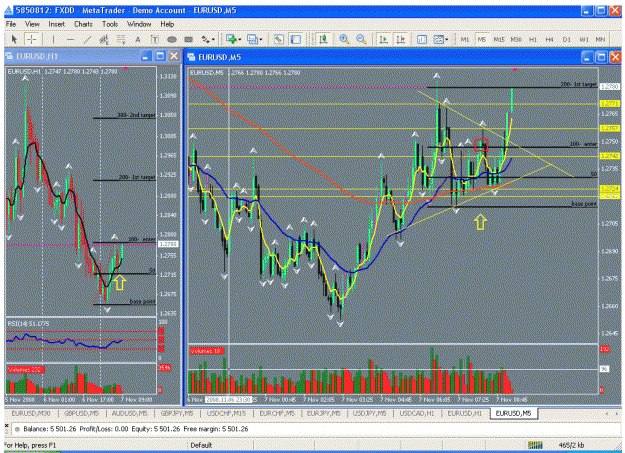Open the Window menu

(x=139, y=24)
